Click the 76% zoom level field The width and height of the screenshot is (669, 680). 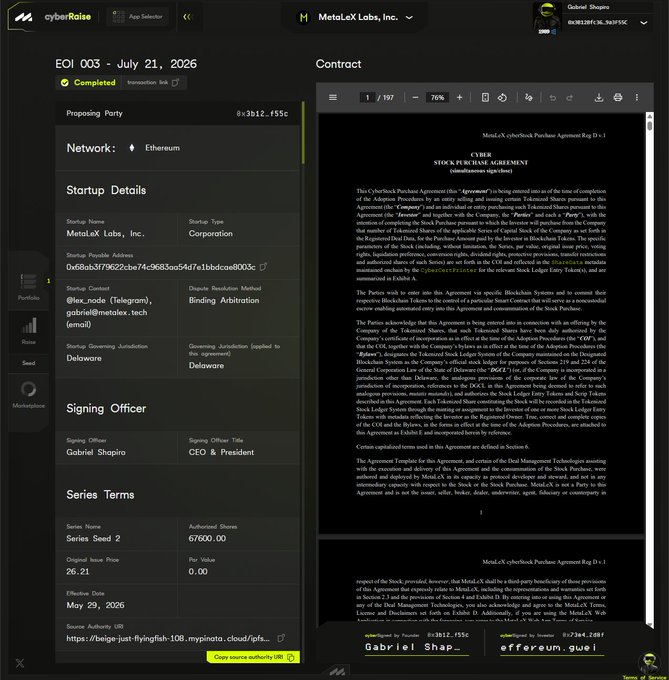pyautogui.click(x=437, y=98)
